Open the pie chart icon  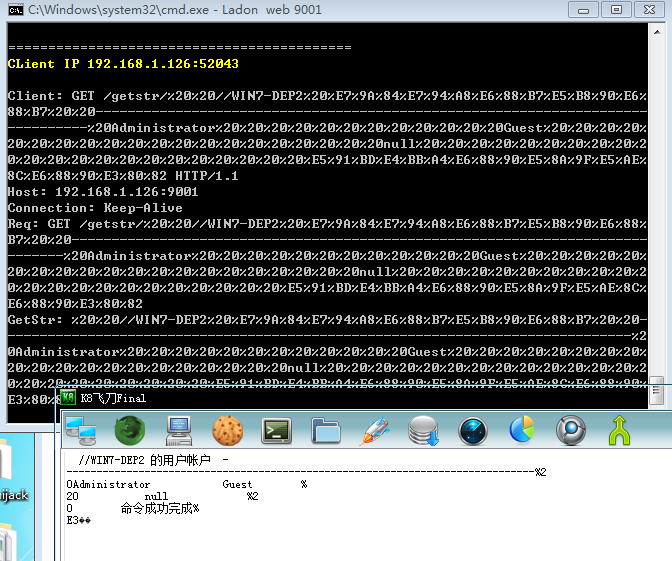click(x=522, y=430)
